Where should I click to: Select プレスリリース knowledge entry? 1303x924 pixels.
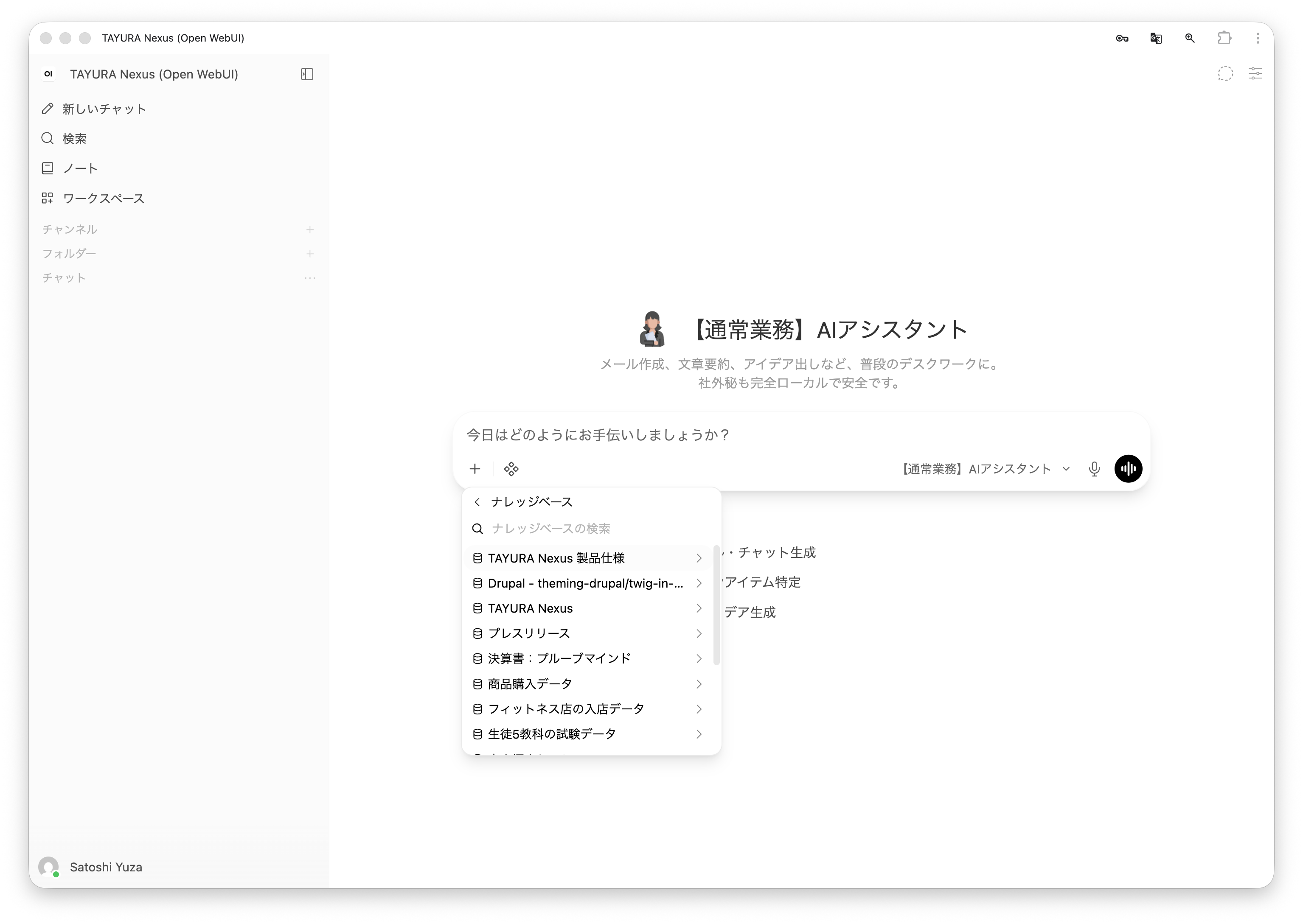tap(588, 634)
